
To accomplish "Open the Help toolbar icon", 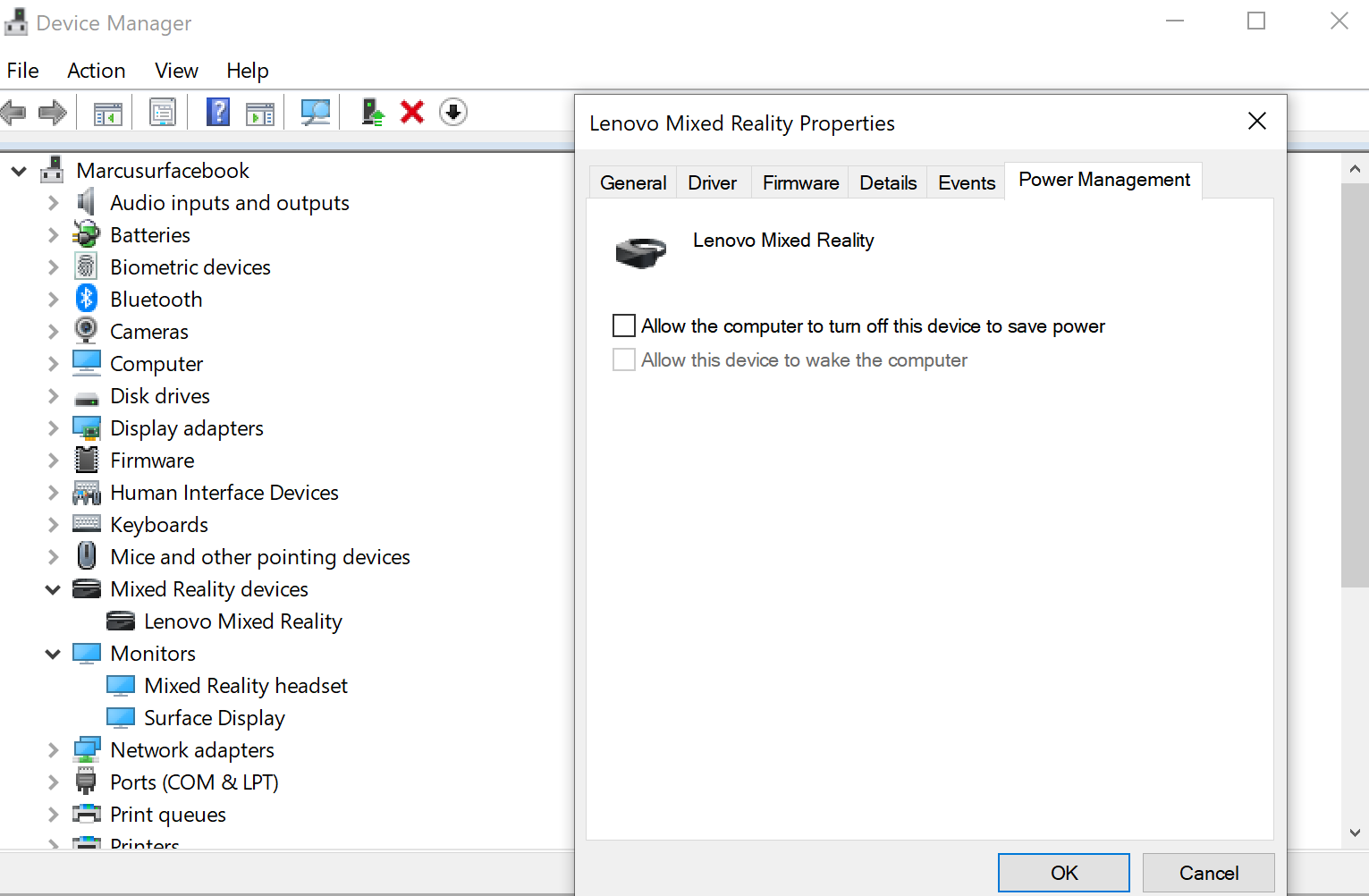I will [218, 113].
